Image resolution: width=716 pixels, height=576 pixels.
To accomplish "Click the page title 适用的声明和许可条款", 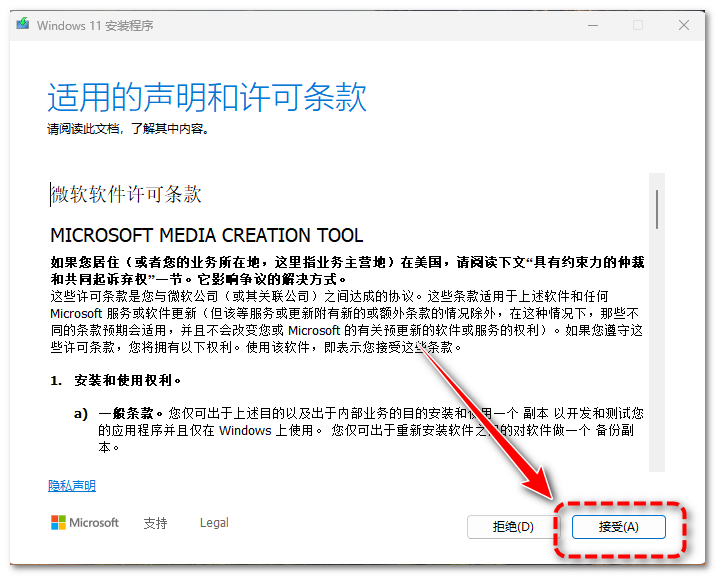I will tap(207, 97).
